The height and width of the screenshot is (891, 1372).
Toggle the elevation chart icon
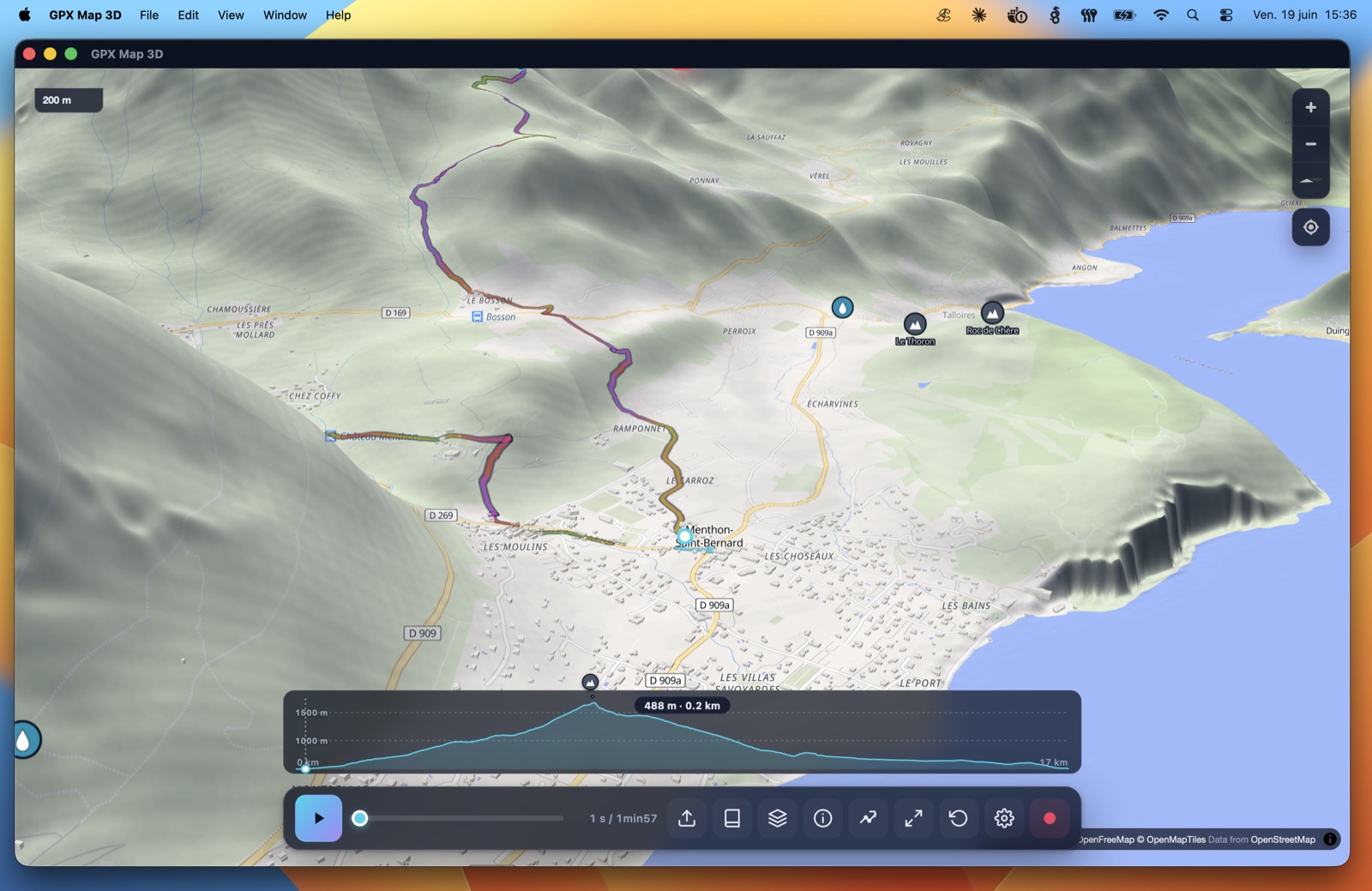click(x=868, y=818)
